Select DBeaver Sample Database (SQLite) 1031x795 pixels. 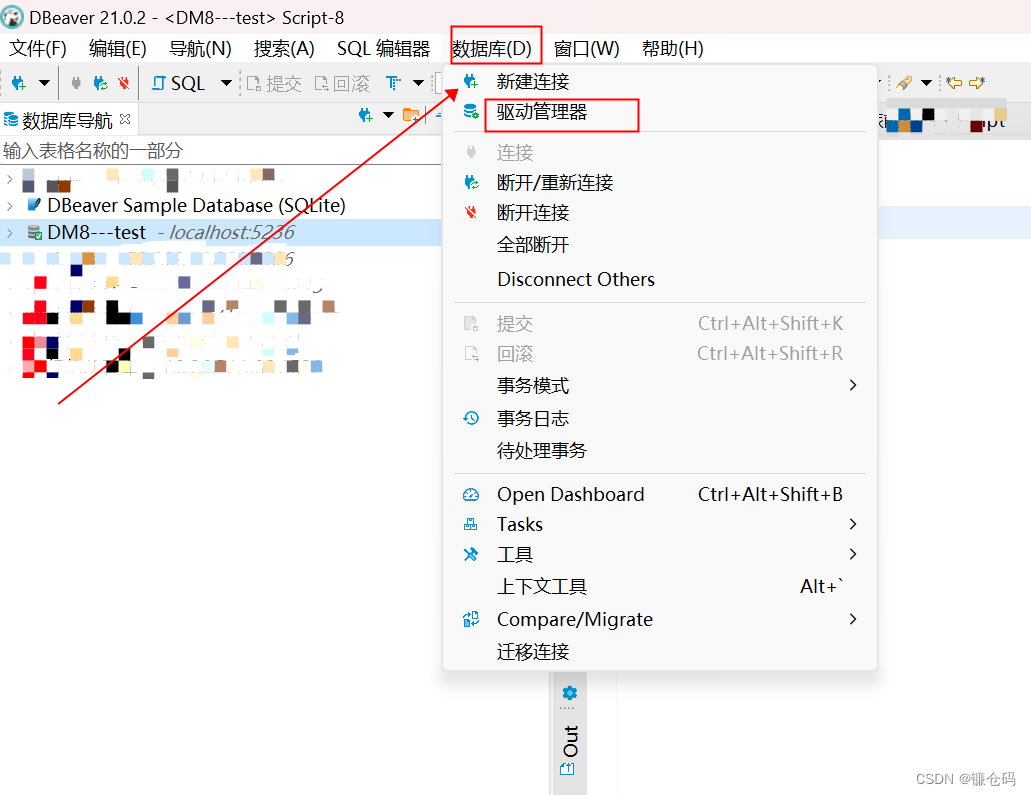[x=197, y=205]
